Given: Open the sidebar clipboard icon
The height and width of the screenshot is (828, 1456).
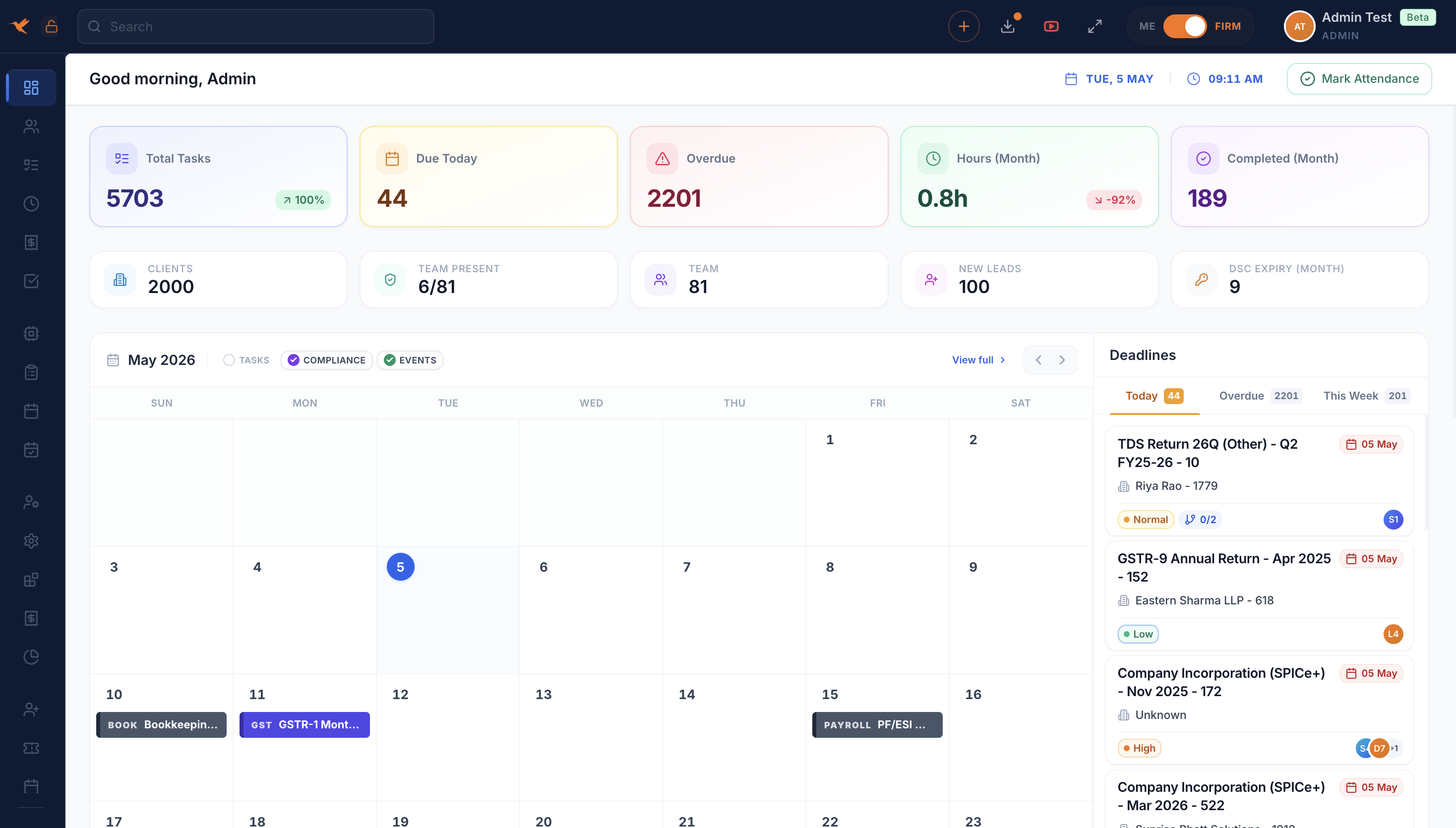Looking at the screenshot, I should 31,372.
